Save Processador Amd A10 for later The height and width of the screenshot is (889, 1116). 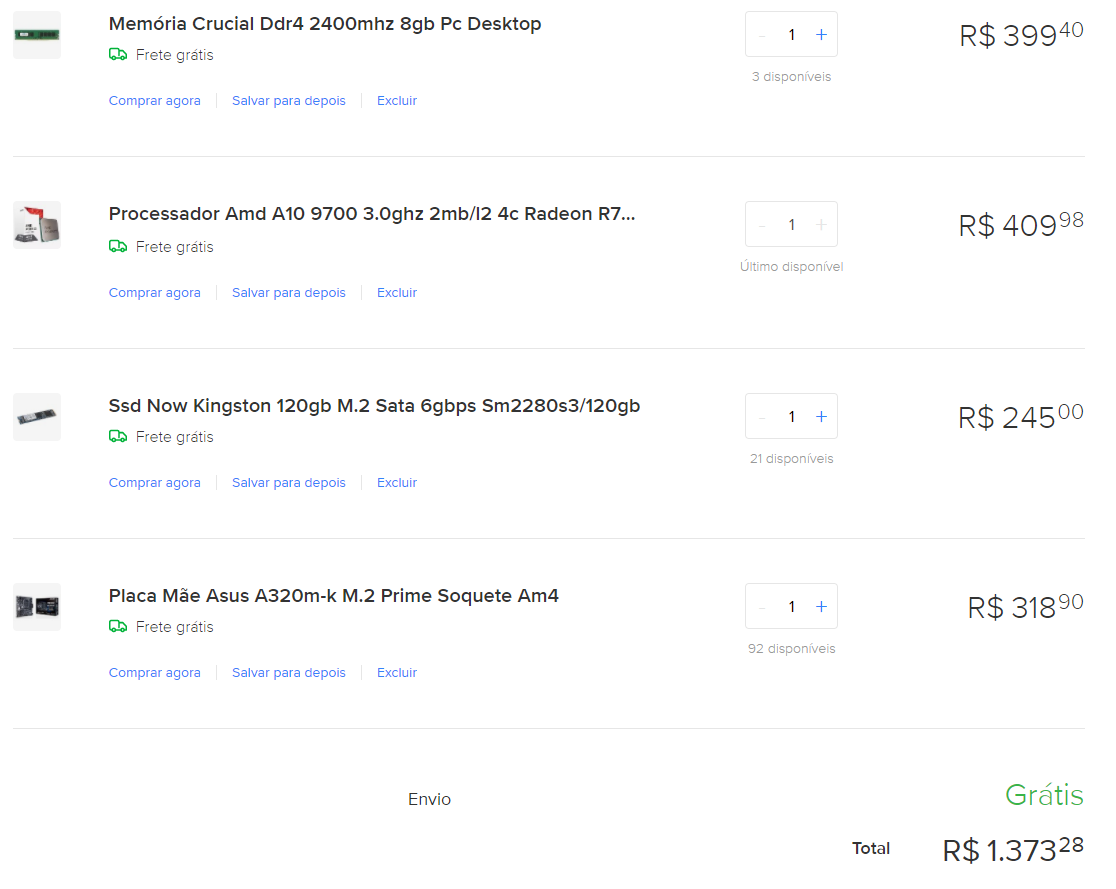point(288,293)
